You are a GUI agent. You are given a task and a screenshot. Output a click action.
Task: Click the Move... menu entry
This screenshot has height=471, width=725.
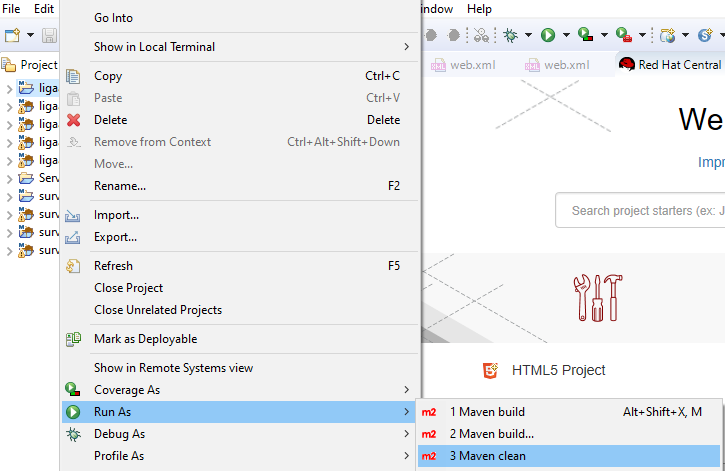pyautogui.click(x=240, y=164)
